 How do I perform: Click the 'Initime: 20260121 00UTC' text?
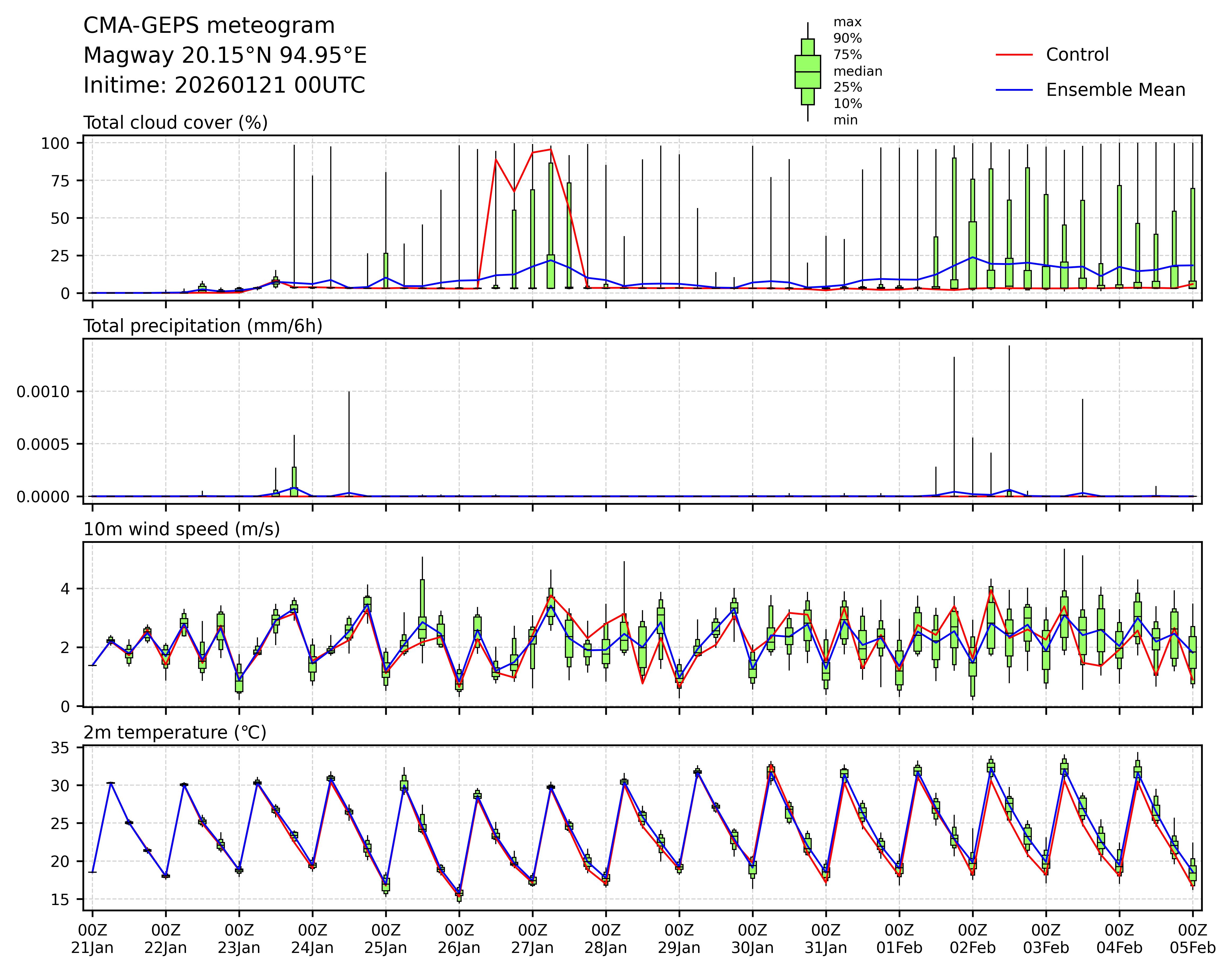[x=224, y=85]
